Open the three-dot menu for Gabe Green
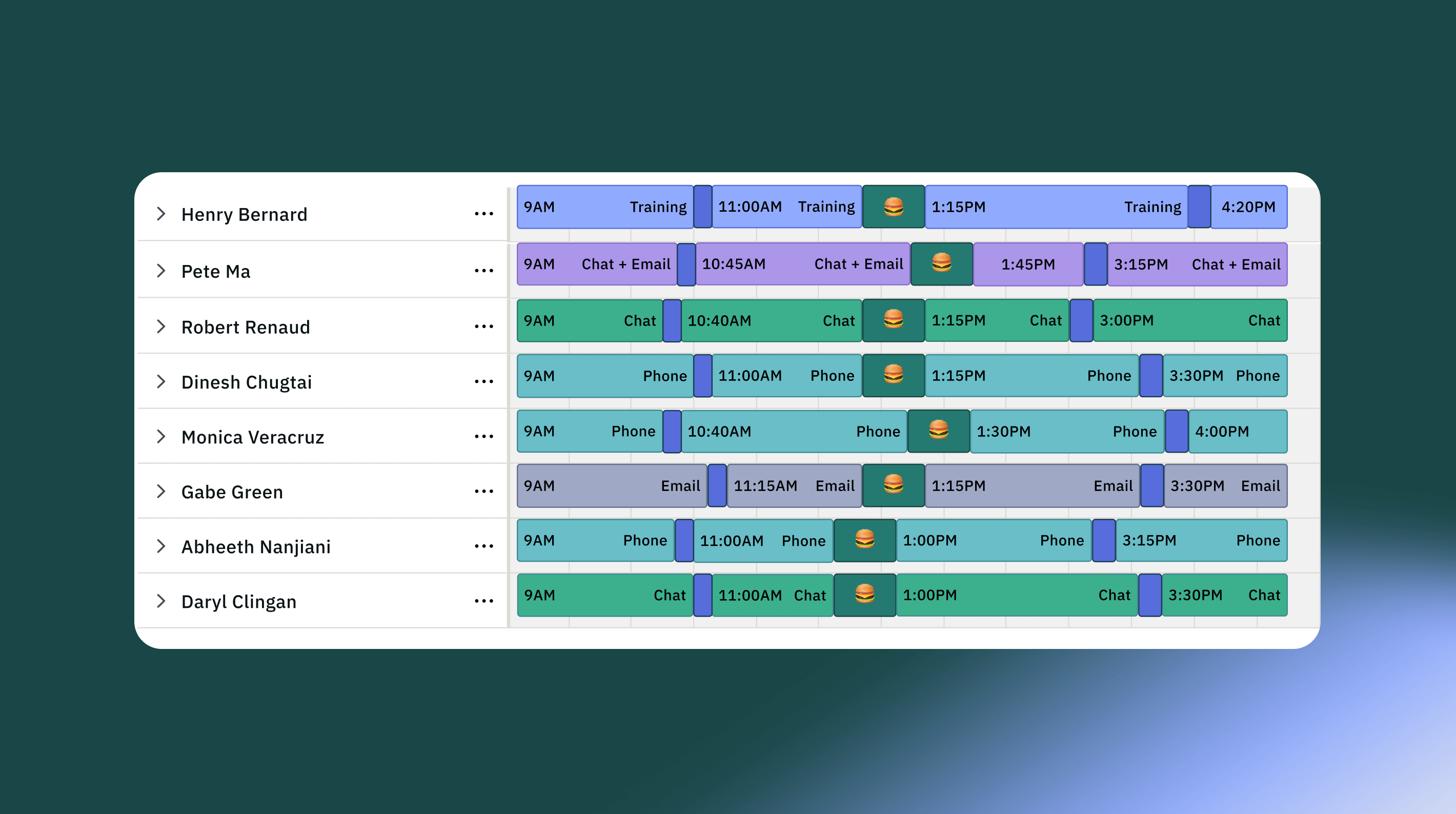 484,492
